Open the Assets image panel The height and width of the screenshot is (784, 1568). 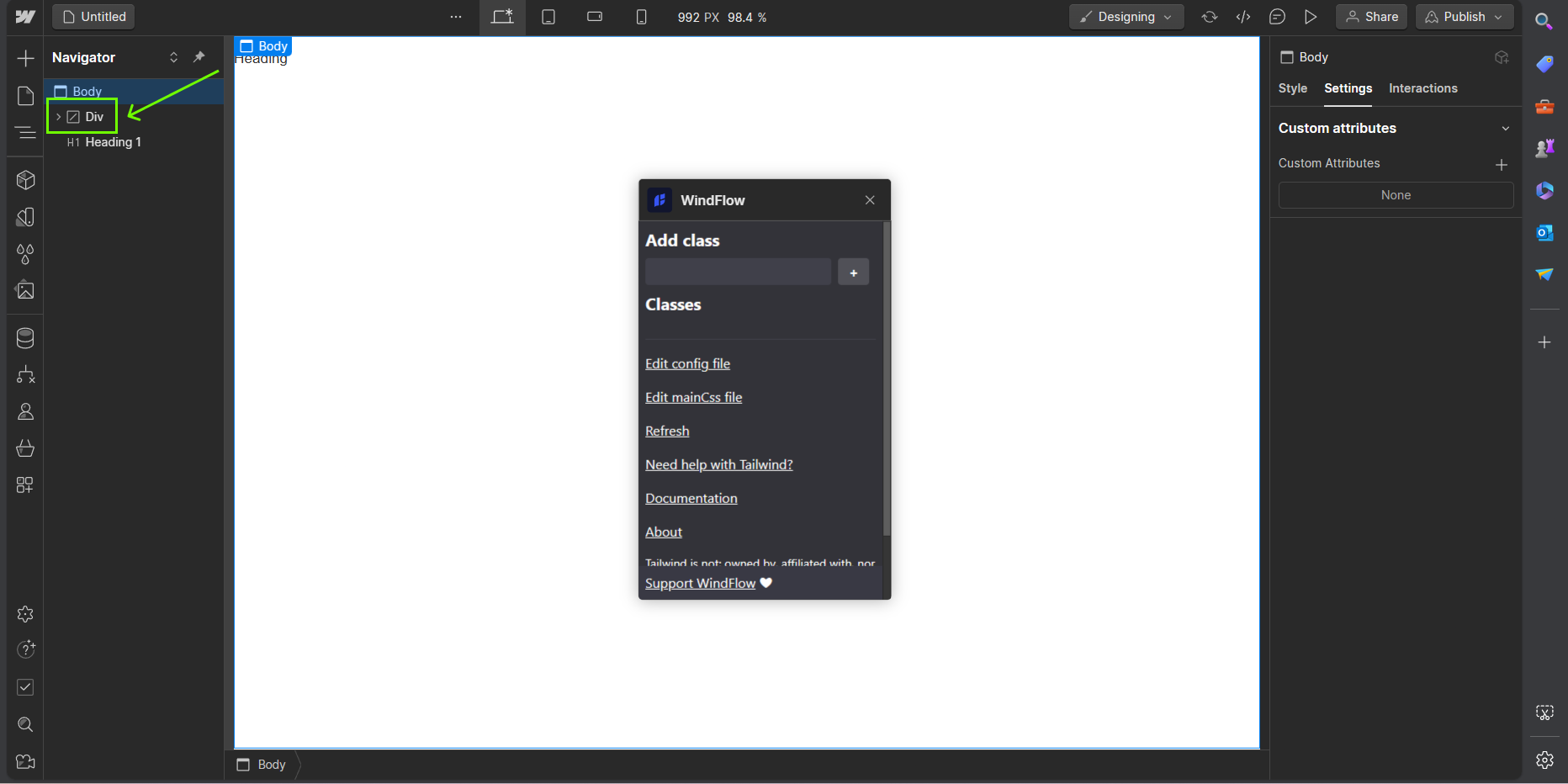25,291
